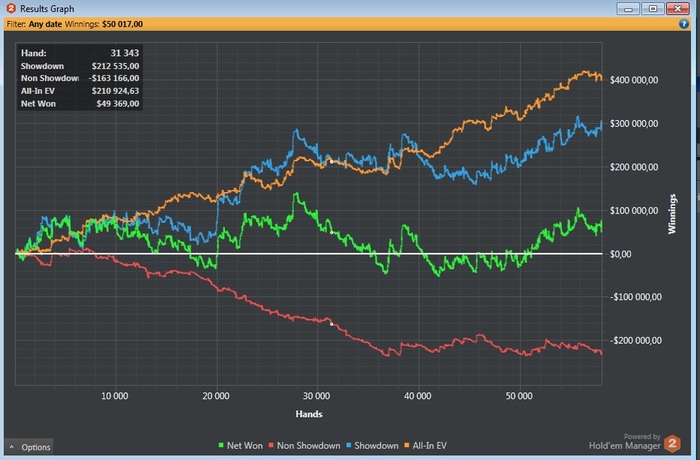Image resolution: width=700 pixels, height=460 pixels.
Task: Click the red Non Showdown color swatch
Action: click(x=271, y=445)
